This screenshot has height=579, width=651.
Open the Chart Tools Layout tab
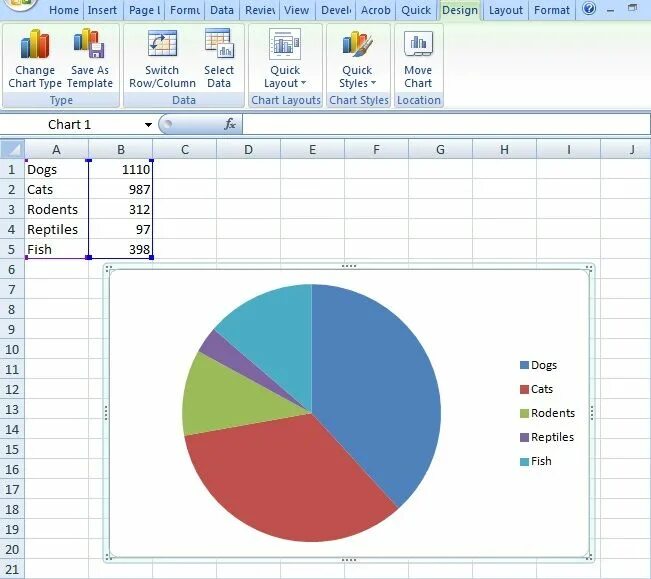point(505,10)
